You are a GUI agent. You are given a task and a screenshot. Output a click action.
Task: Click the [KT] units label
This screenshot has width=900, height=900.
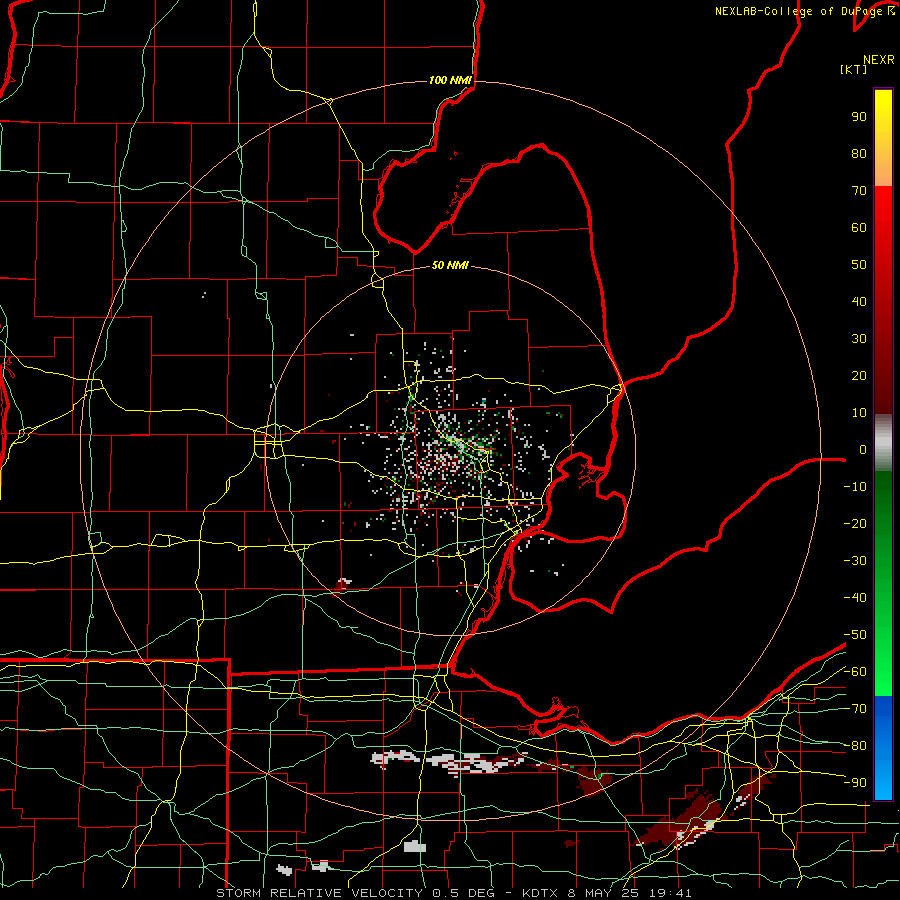pyautogui.click(x=854, y=69)
